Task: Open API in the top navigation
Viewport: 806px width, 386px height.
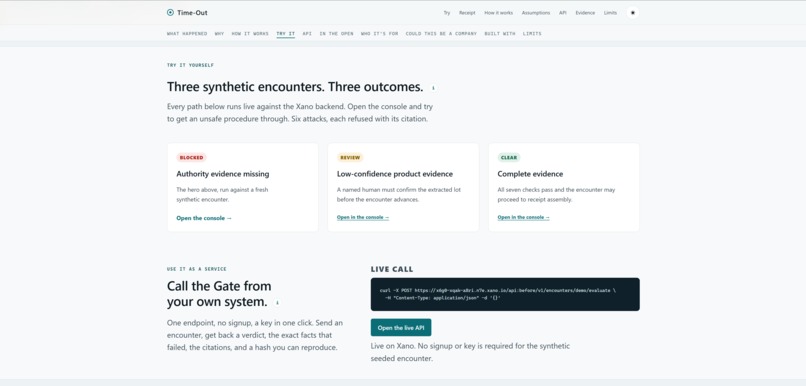Action: [563, 13]
